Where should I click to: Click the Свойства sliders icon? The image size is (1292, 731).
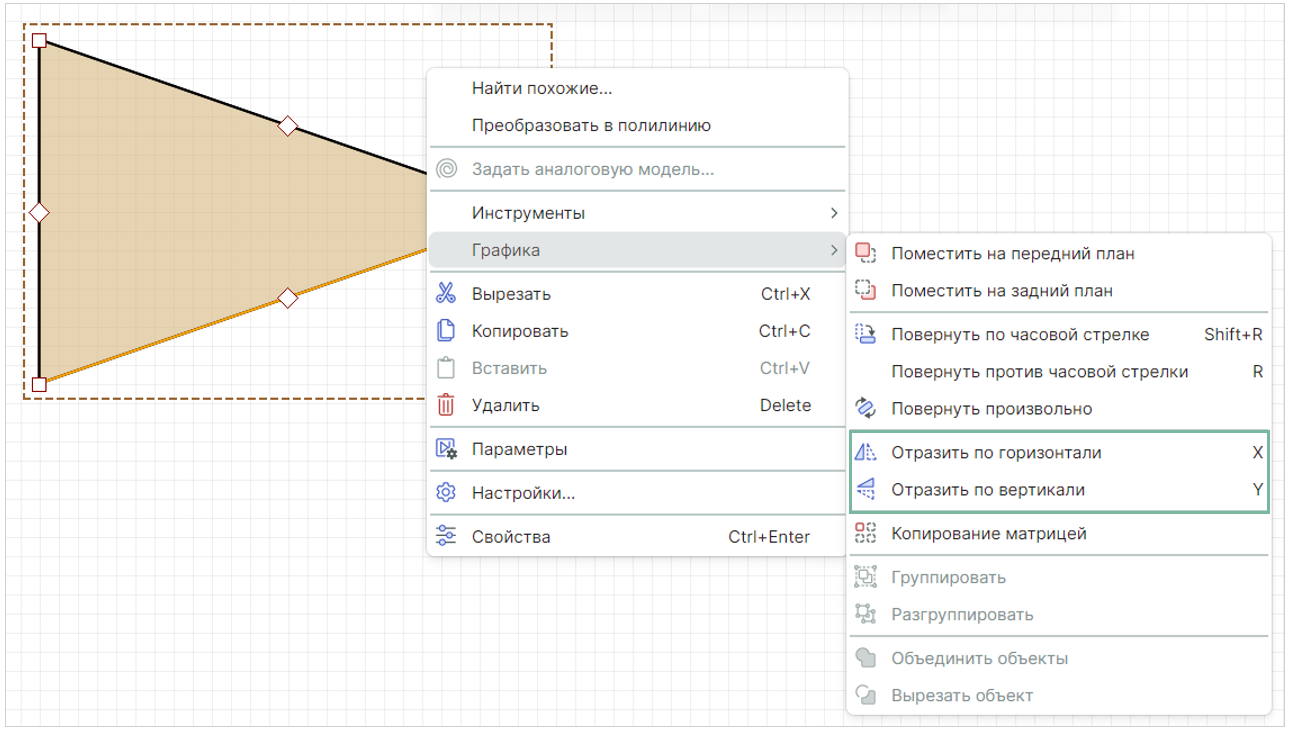446,537
